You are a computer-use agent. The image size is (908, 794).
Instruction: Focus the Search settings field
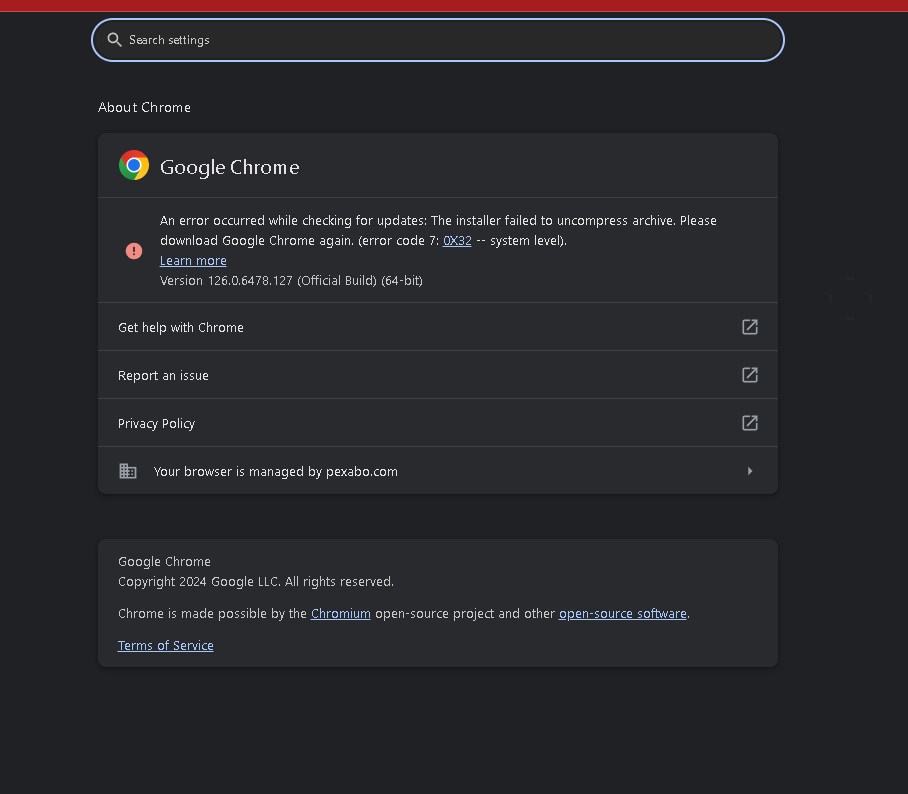[x=438, y=40]
